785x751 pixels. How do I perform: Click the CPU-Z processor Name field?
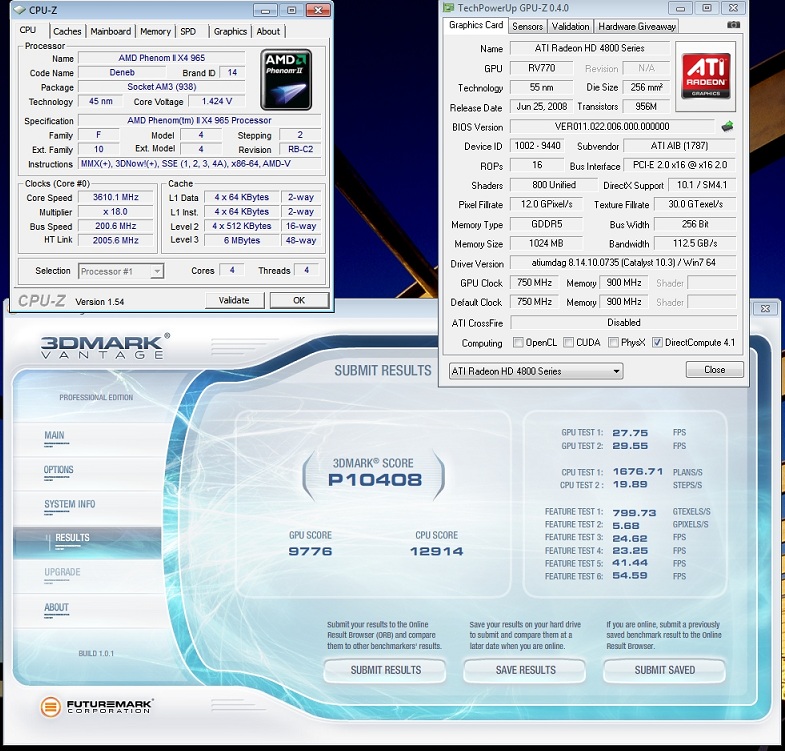pyautogui.click(x=161, y=58)
